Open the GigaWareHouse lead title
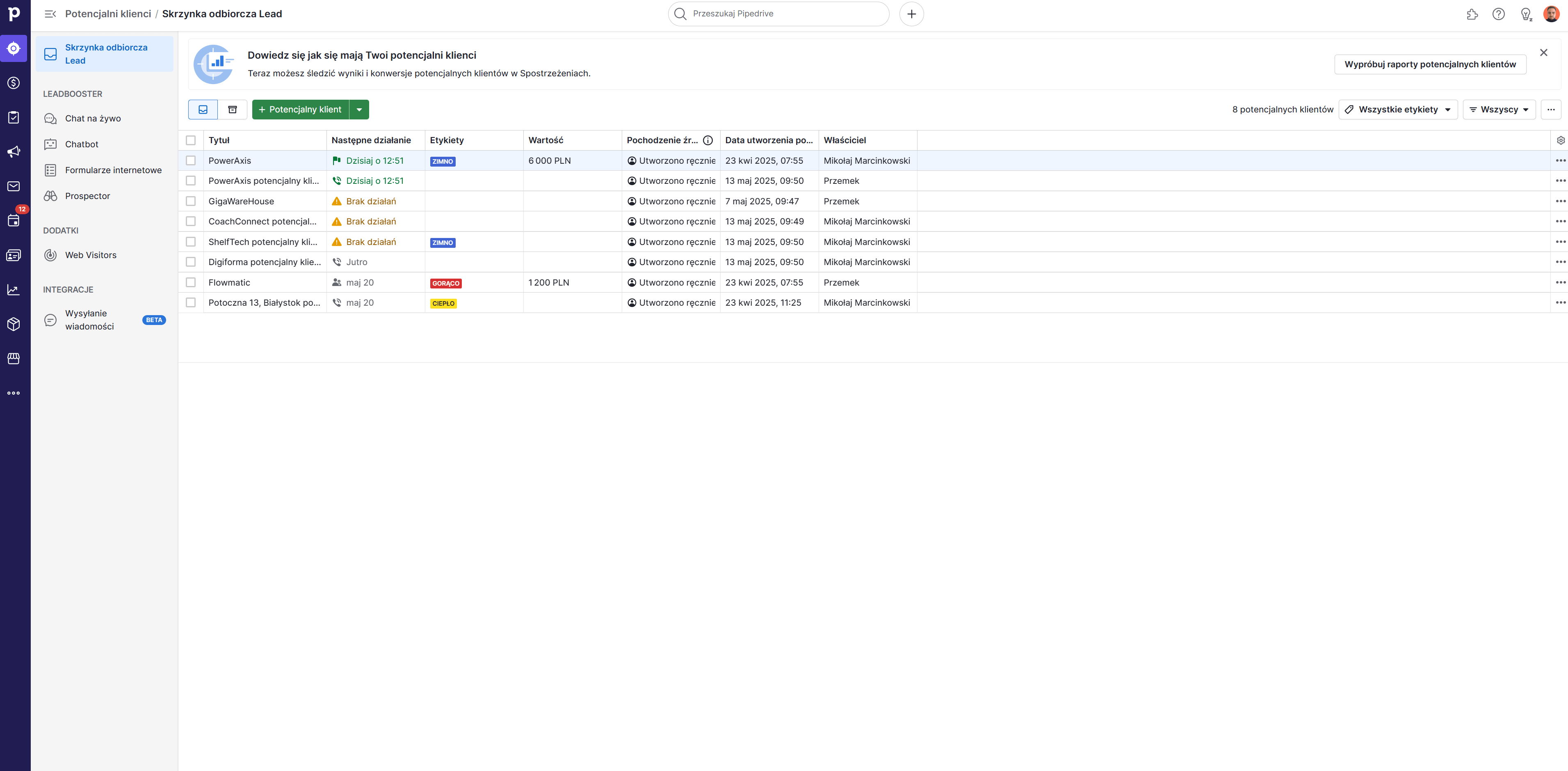This screenshot has width=1568, height=771. point(241,201)
